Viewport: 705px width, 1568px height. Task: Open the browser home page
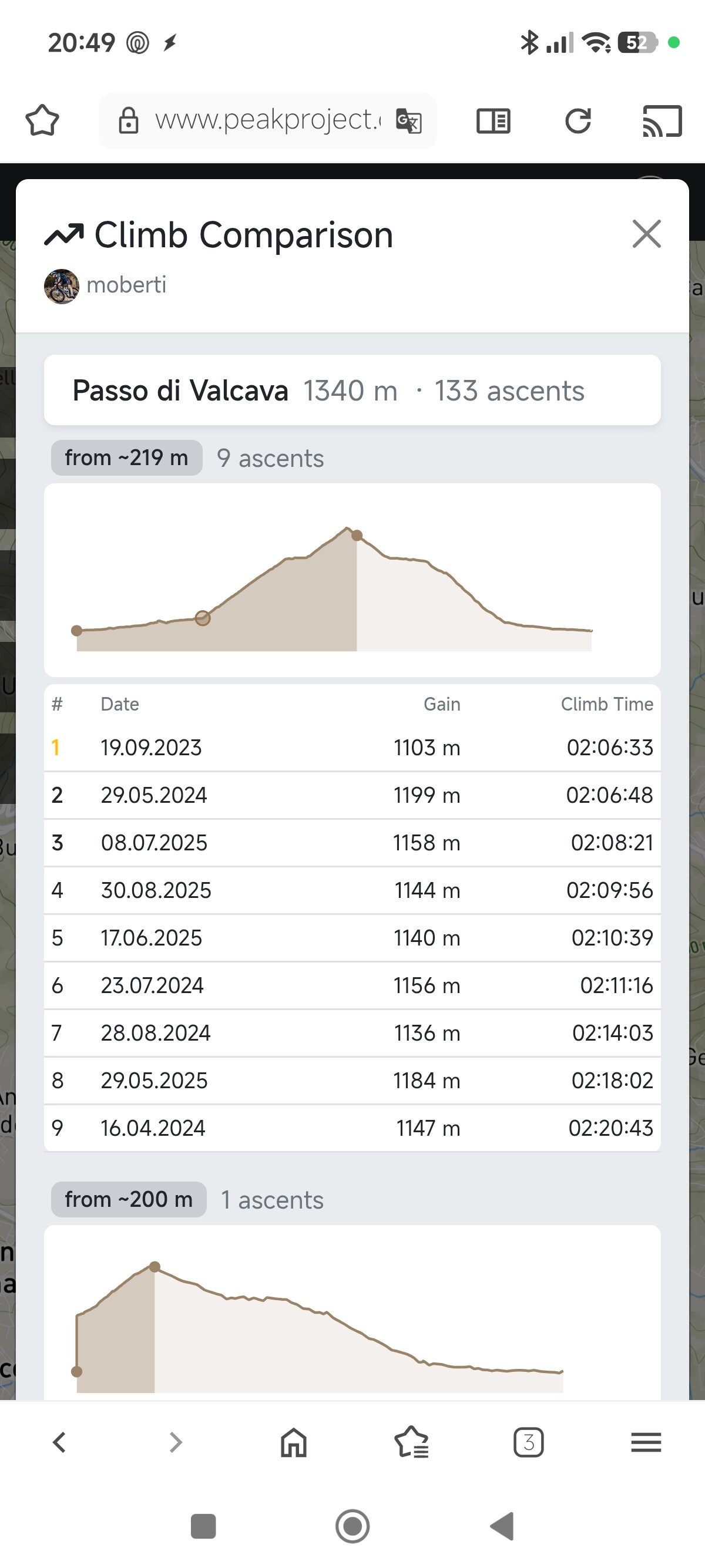293,1442
